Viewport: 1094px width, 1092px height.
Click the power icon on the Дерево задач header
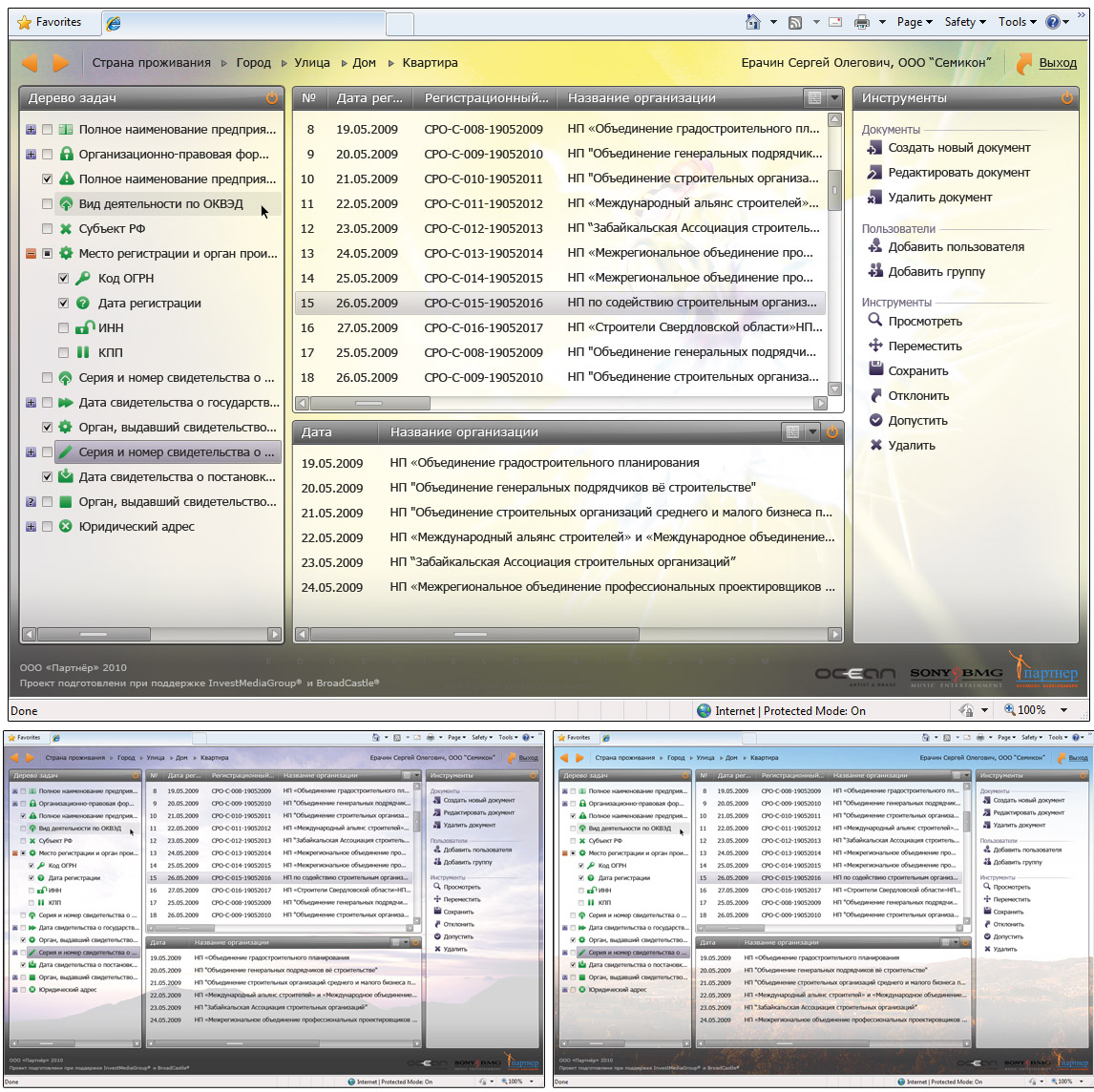pyautogui.click(x=272, y=98)
